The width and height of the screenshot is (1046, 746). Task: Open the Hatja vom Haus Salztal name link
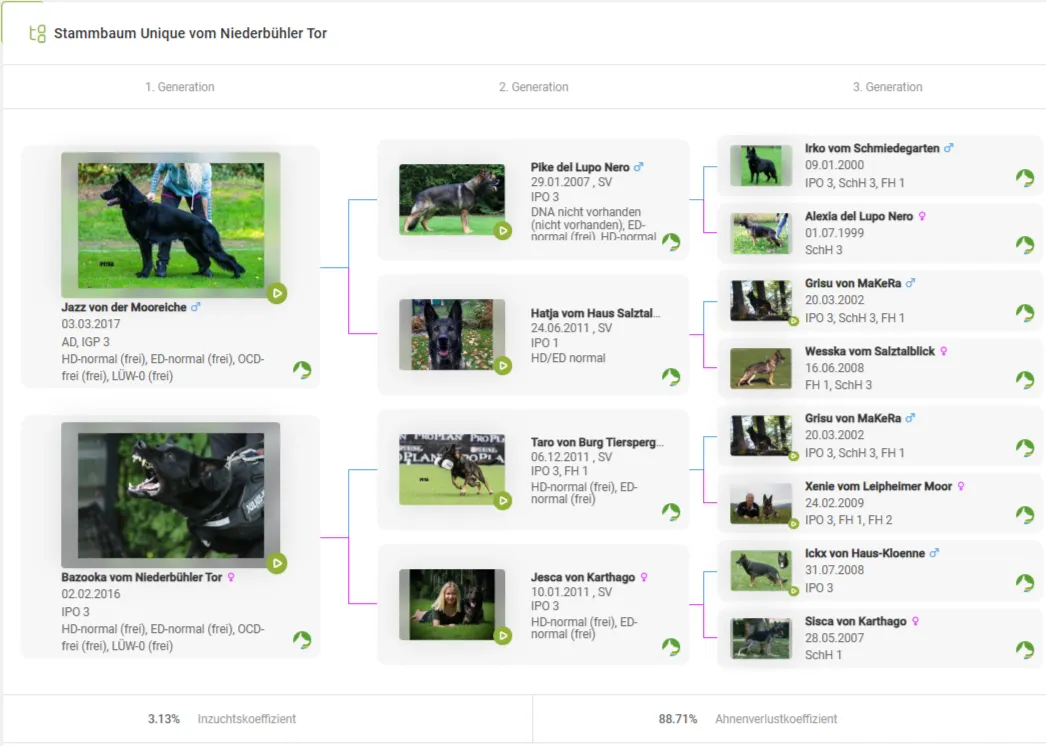tap(595, 313)
